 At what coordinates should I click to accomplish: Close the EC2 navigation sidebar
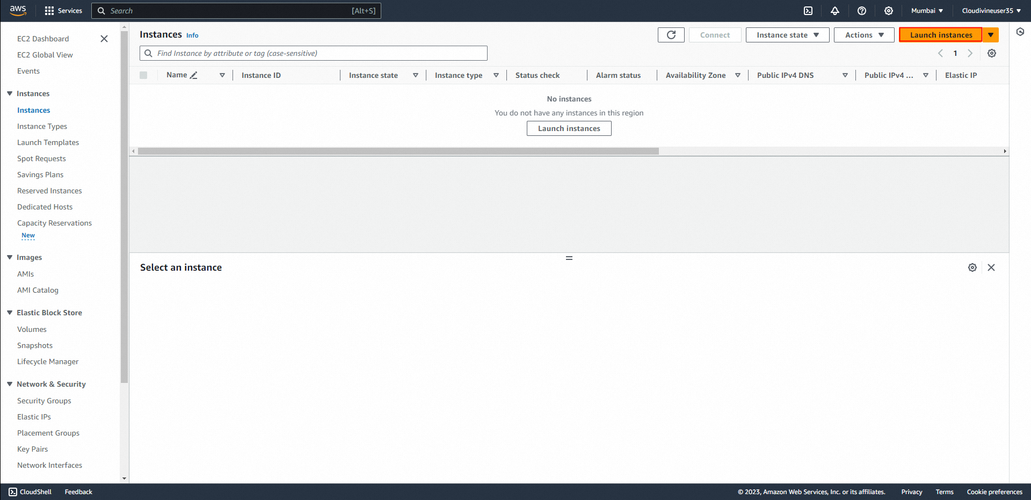104,39
